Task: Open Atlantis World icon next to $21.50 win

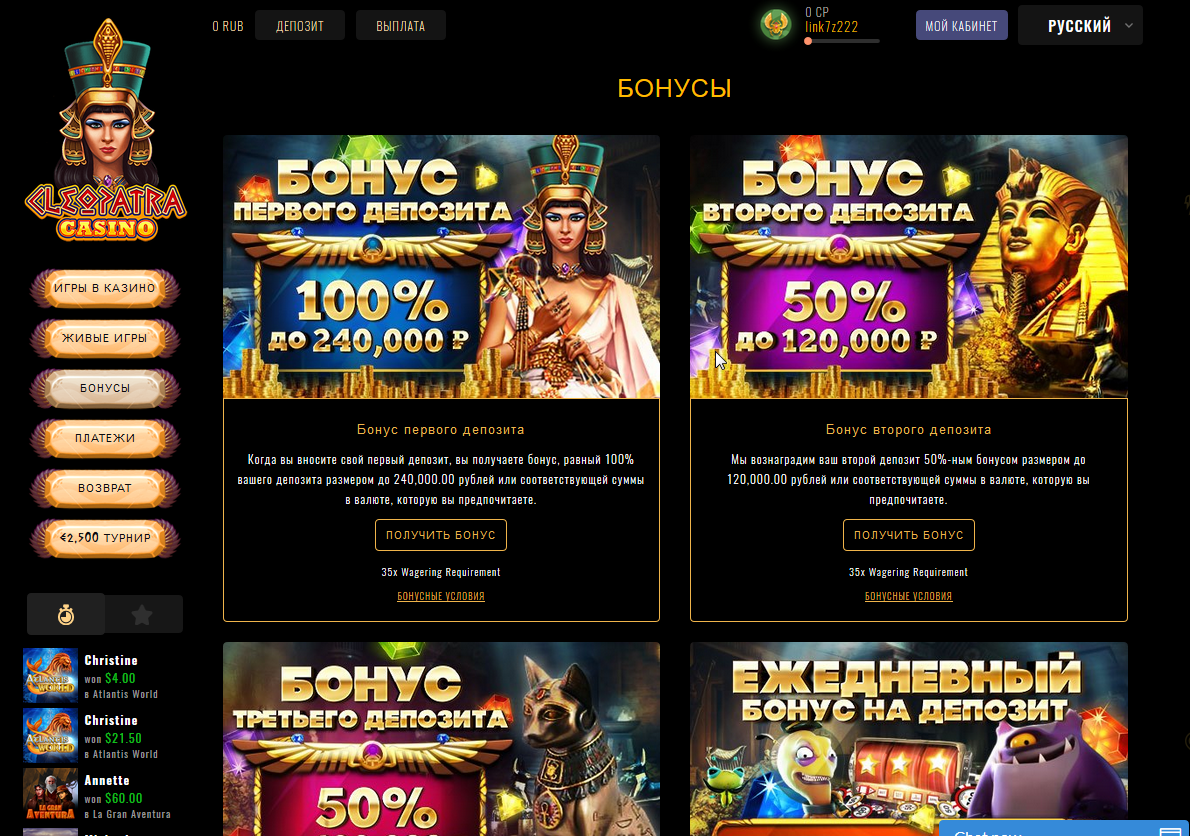Action: 50,735
